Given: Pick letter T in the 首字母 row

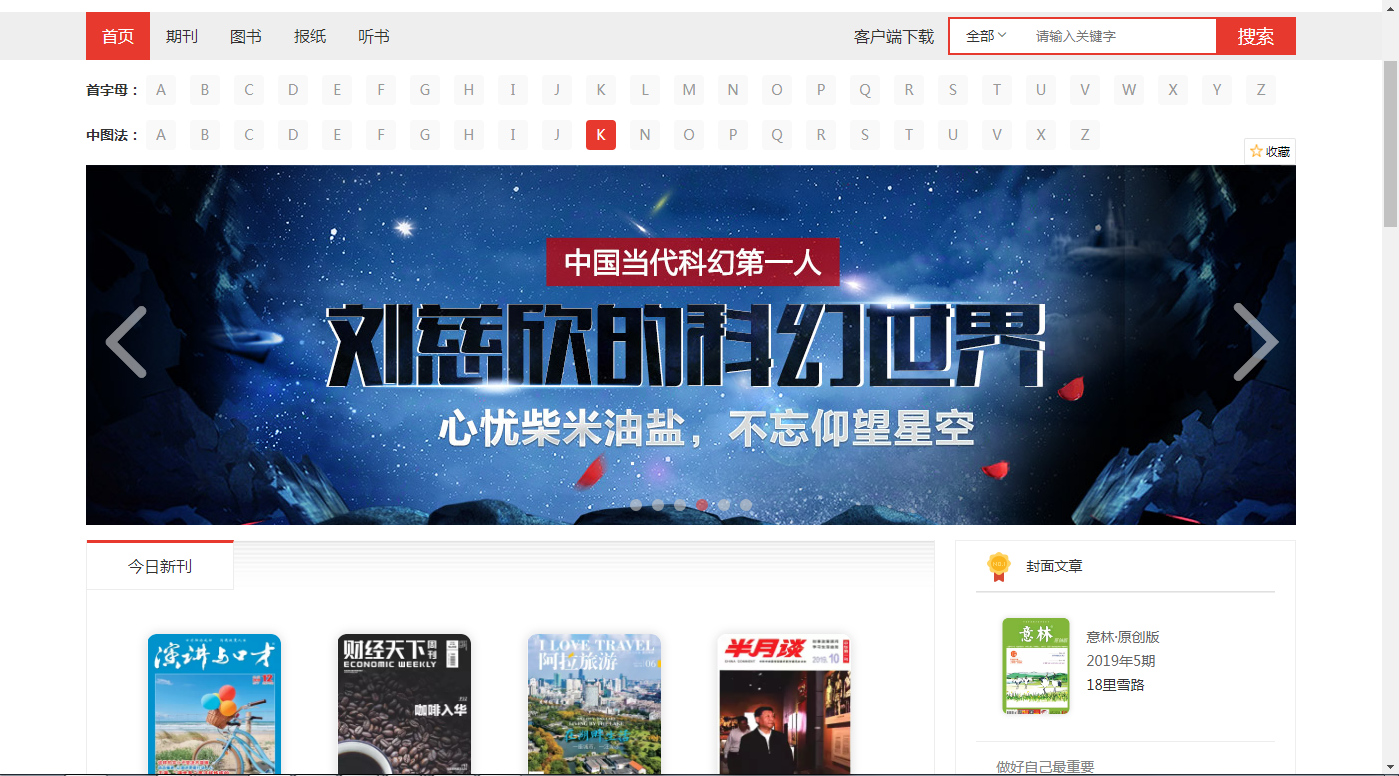Looking at the screenshot, I should coord(997,90).
